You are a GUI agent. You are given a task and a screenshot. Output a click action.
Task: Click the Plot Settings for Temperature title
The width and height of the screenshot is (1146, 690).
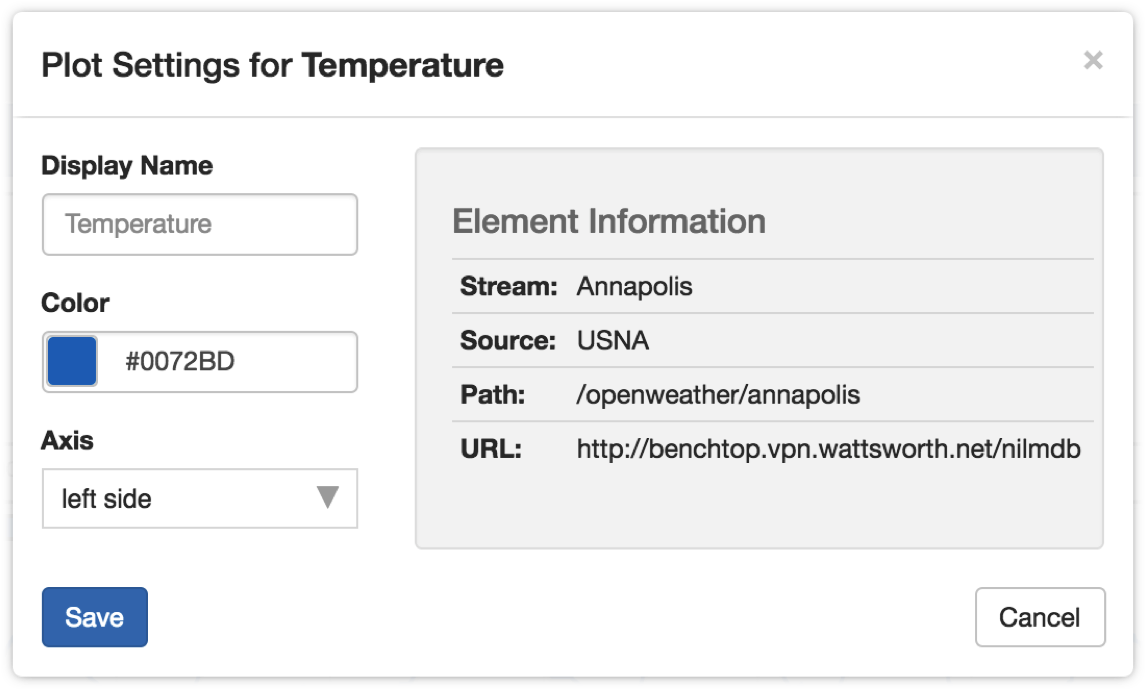click(x=272, y=65)
